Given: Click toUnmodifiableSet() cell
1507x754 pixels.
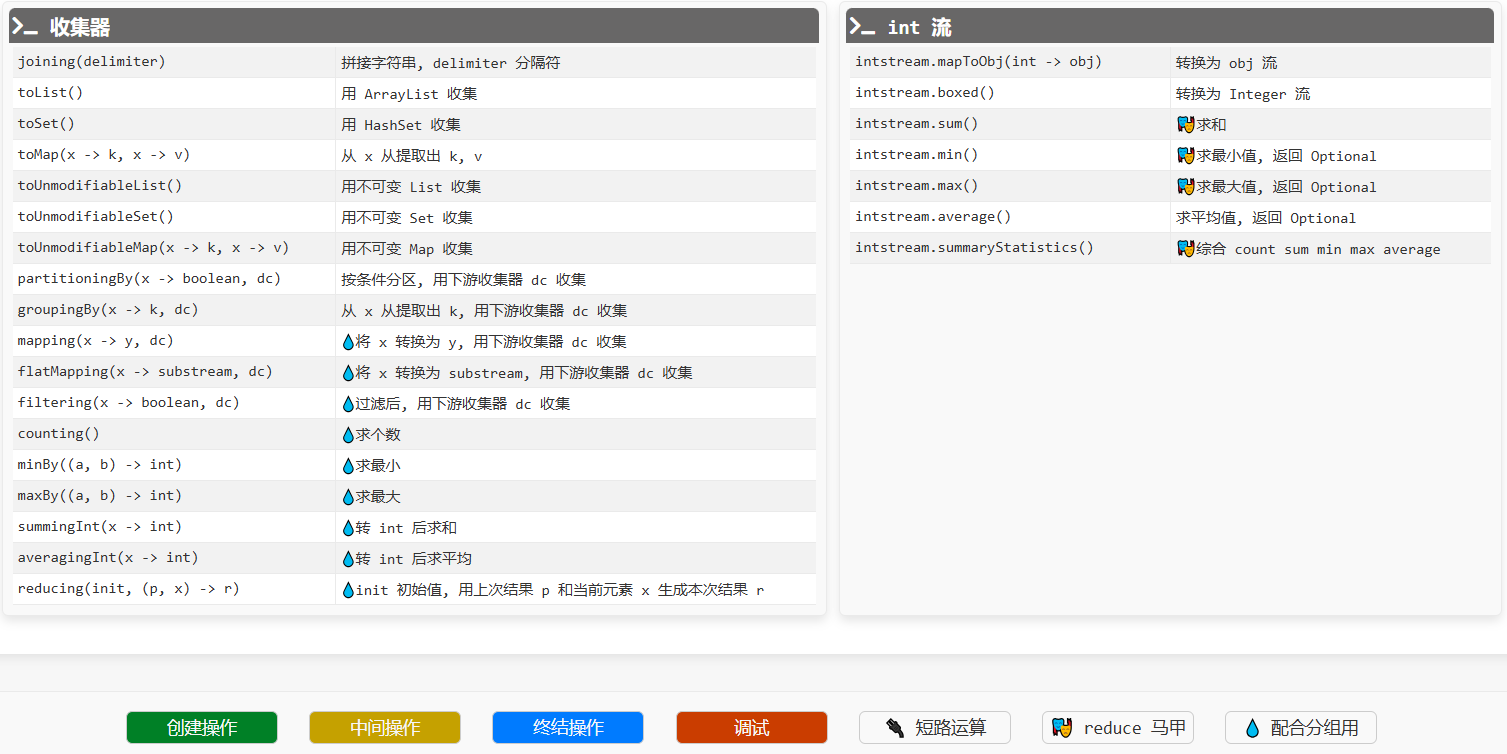Looking at the screenshot, I should pos(174,217).
